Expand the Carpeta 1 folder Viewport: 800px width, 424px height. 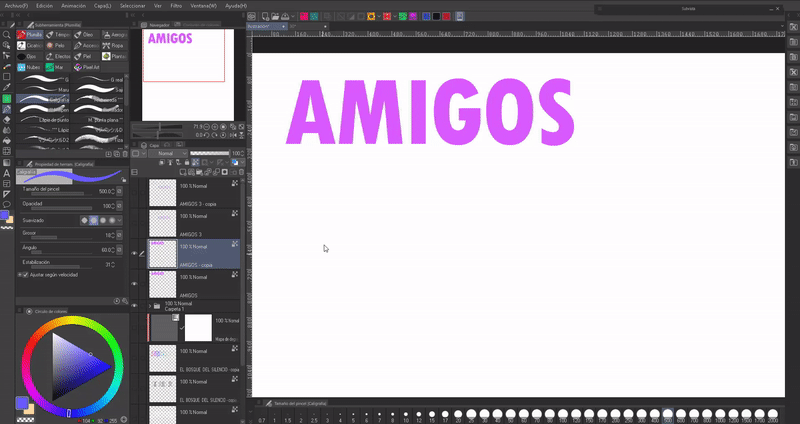pos(150,306)
